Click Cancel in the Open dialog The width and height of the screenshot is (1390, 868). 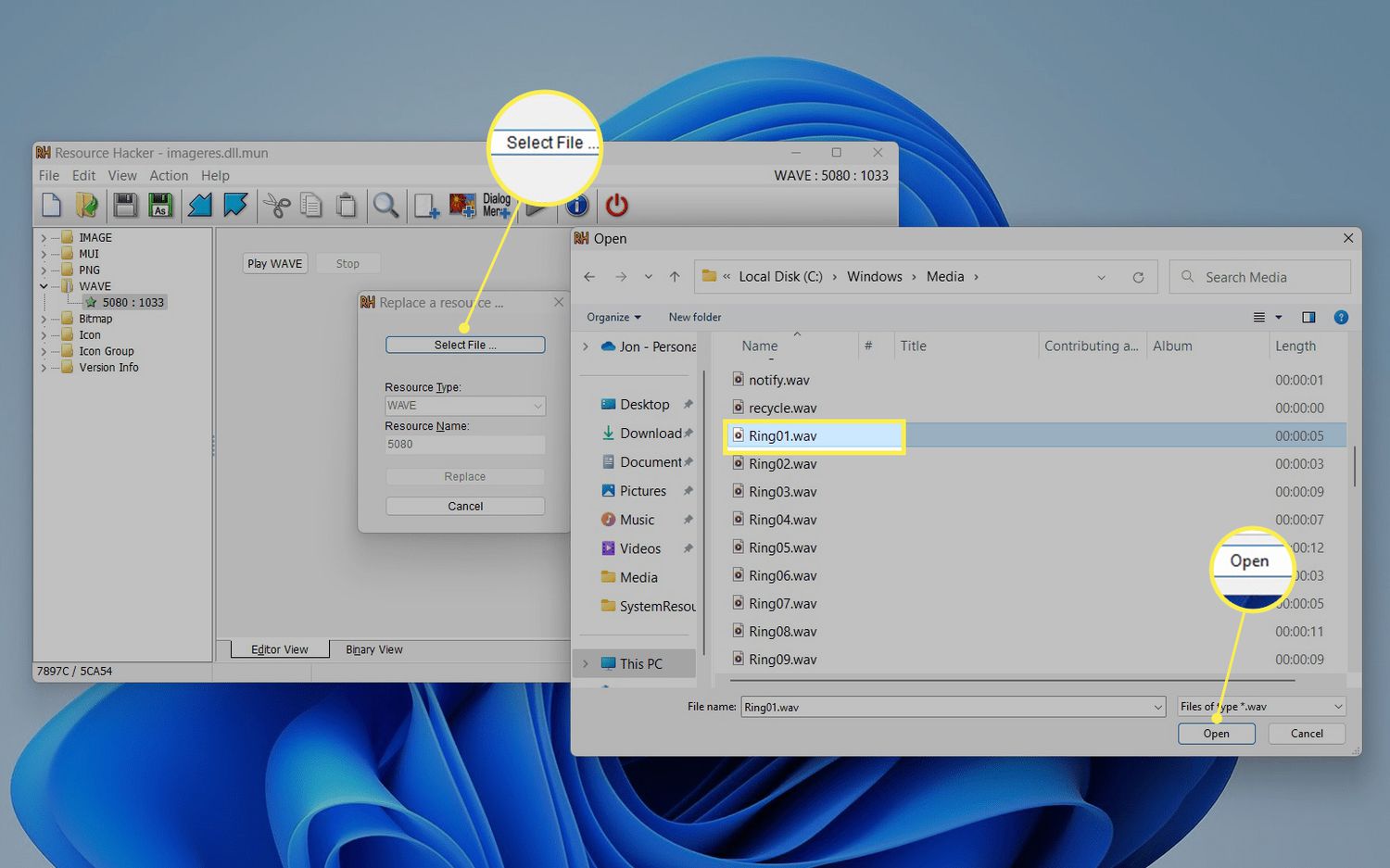[x=1308, y=734]
